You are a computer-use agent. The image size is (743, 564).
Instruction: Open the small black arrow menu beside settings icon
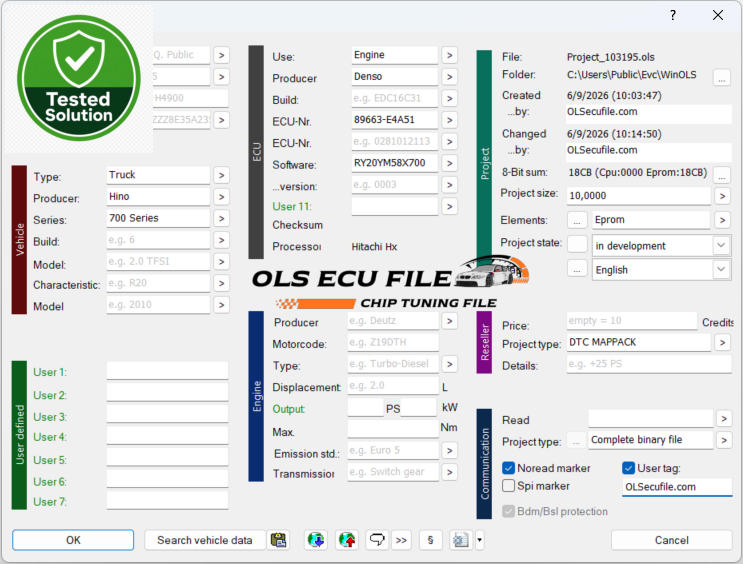tap(479, 540)
